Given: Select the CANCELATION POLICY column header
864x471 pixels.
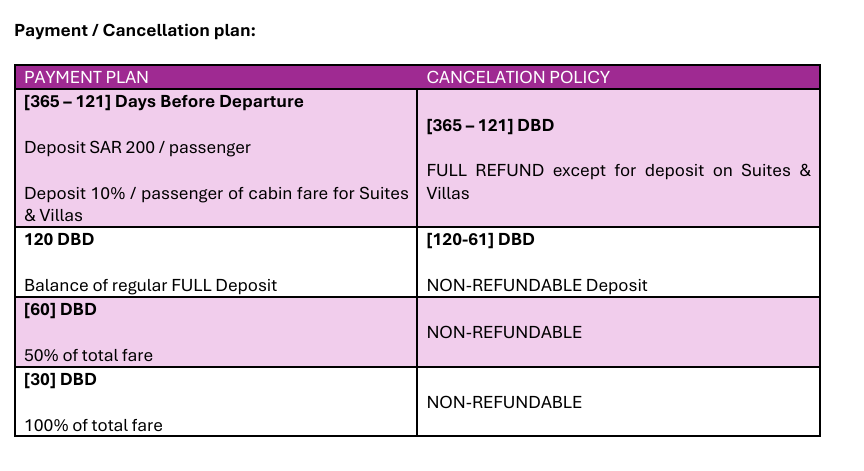Looking at the screenshot, I should 518,77.
